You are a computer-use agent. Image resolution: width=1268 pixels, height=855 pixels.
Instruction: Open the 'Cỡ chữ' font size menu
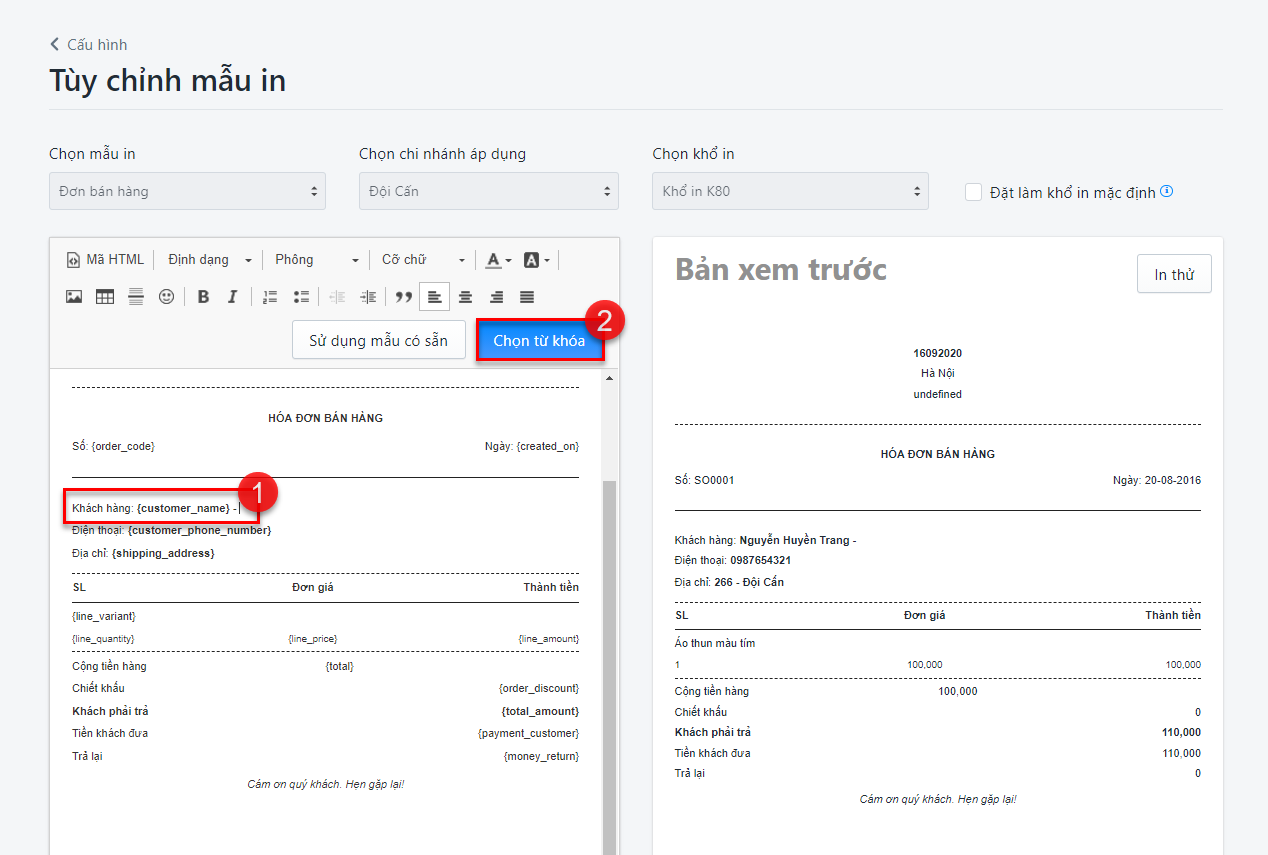(422, 260)
